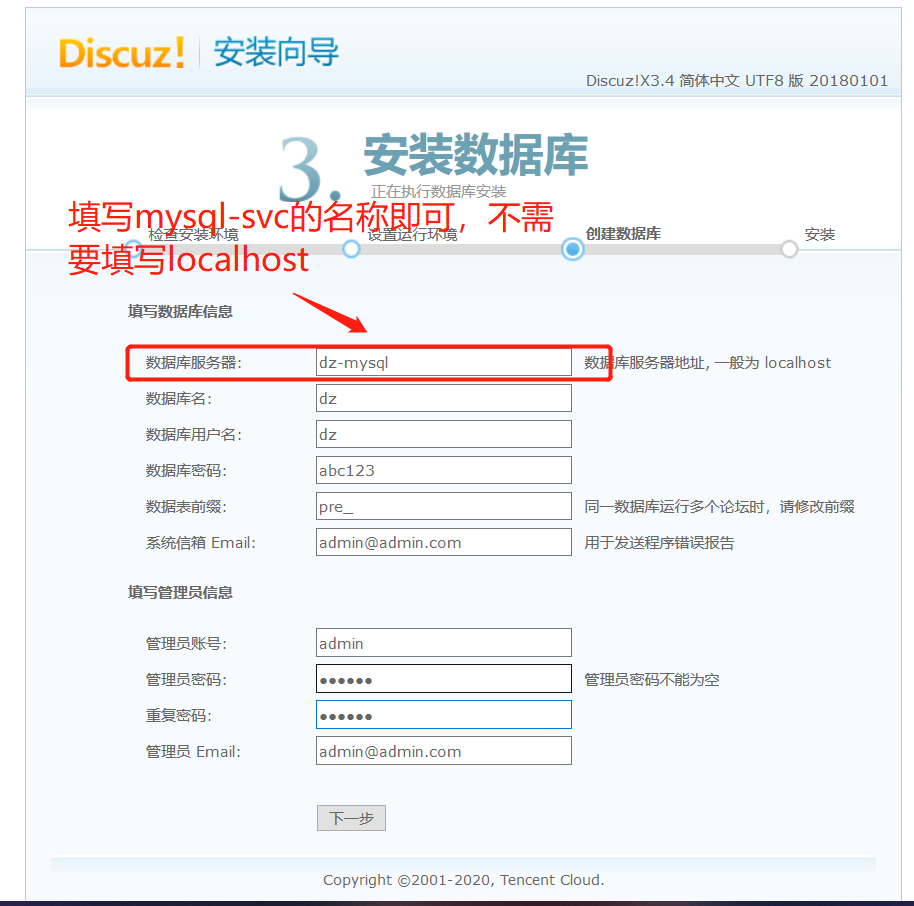Click the hint 请修改前缀 beside table prefix
The height and width of the screenshot is (906, 914).
pos(817,507)
